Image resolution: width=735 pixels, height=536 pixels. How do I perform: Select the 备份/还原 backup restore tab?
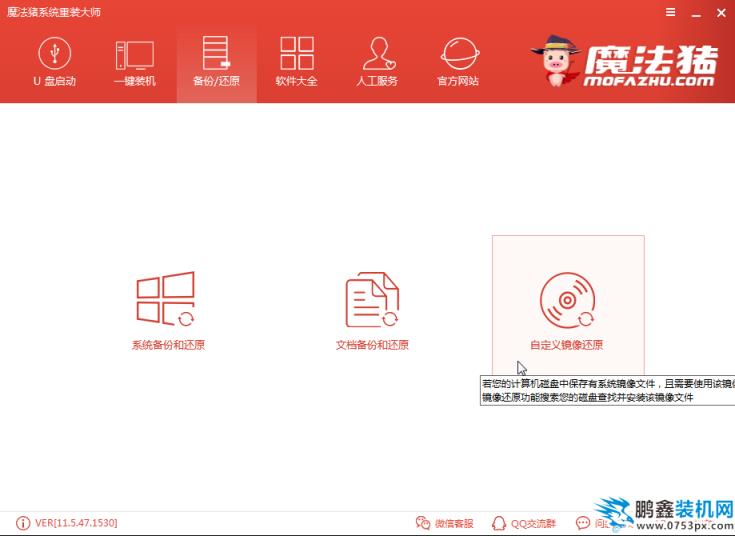217,62
